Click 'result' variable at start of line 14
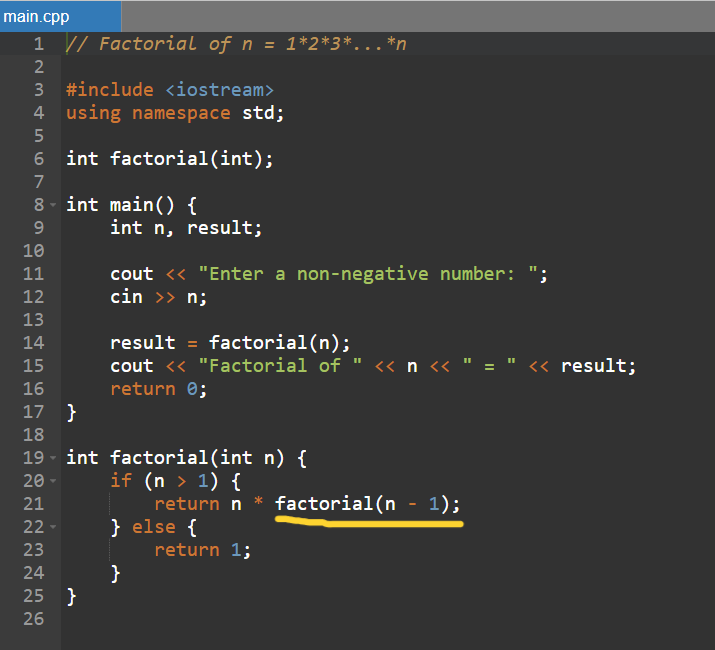Image resolution: width=715 pixels, height=650 pixels. [x=143, y=343]
